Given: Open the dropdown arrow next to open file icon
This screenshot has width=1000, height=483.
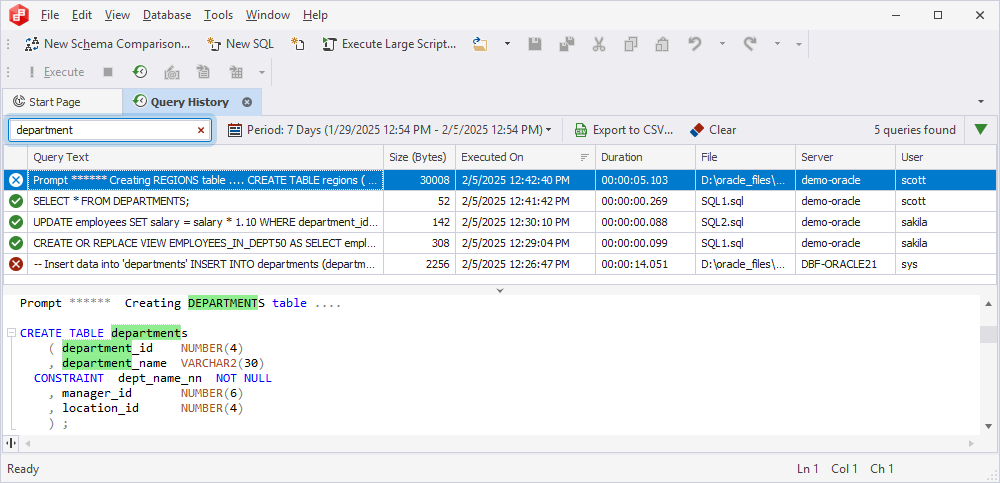Looking at the screenshot, I should (508, 44).
